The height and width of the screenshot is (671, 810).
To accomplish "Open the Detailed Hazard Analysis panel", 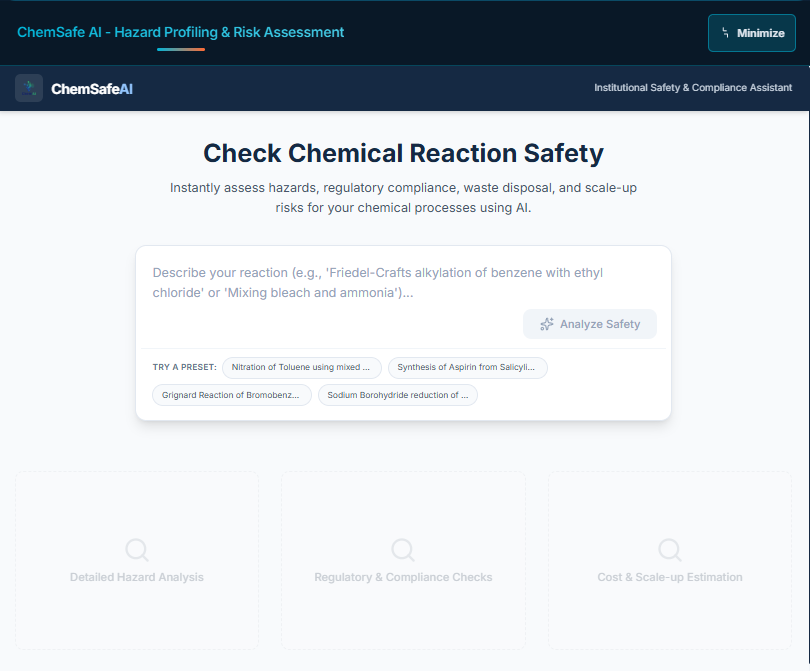I will [x=136, y=560].
